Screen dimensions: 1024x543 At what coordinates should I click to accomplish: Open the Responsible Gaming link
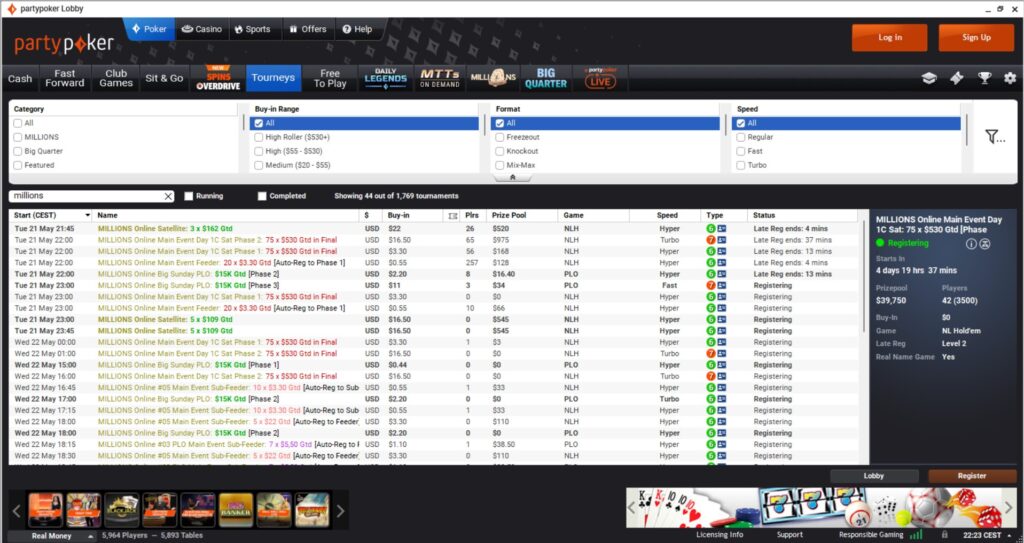(871, 535)
